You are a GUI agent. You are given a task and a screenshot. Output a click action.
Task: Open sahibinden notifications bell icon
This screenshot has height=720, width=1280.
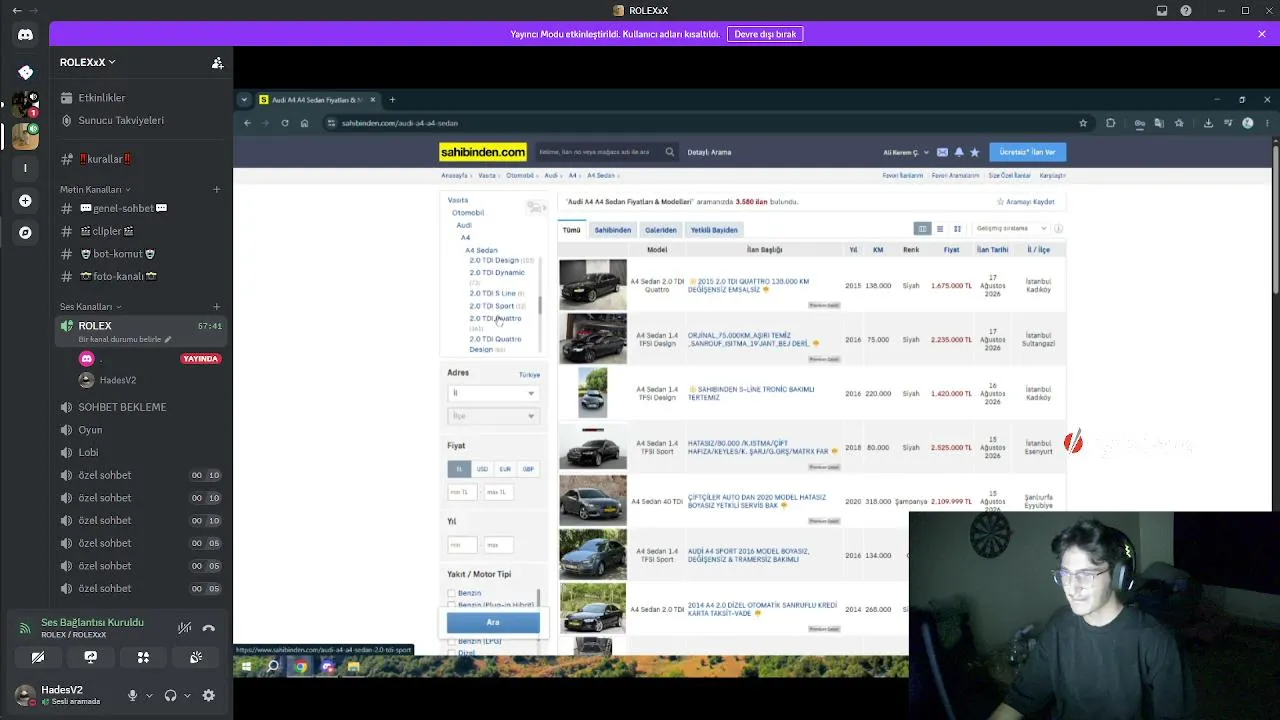pyautogui.click(x=959, y=152)
